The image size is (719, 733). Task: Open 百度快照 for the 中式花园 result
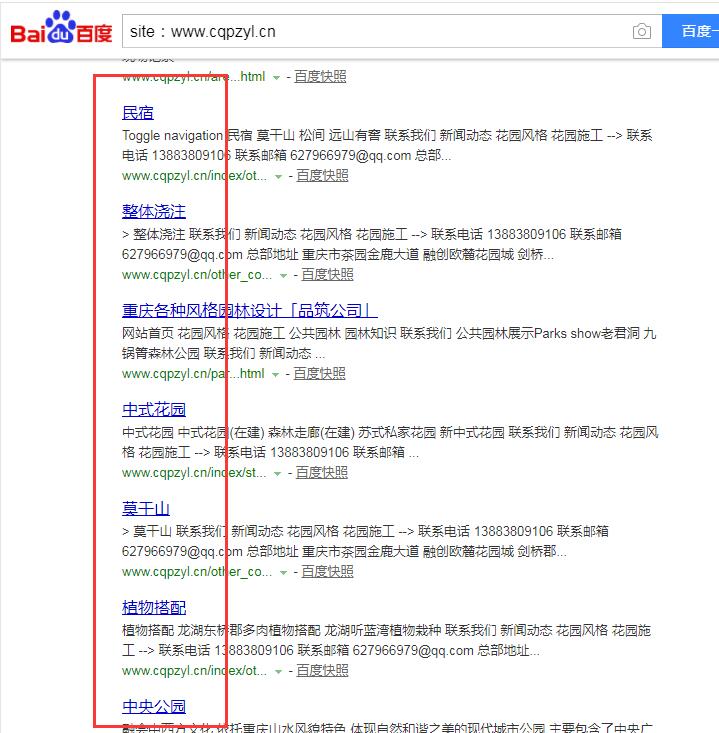click(322, 473)
